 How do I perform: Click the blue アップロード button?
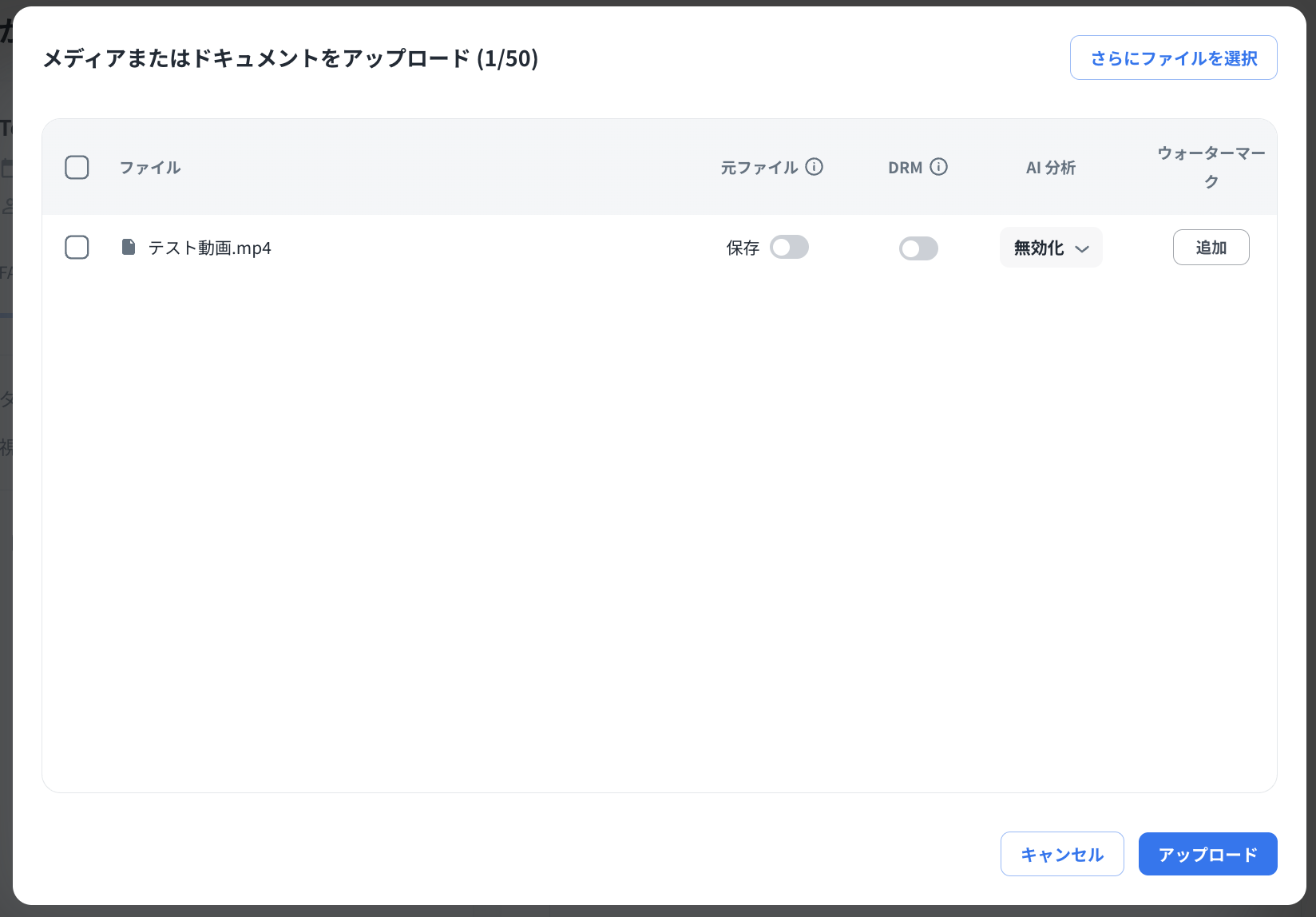coord(1207,855)
